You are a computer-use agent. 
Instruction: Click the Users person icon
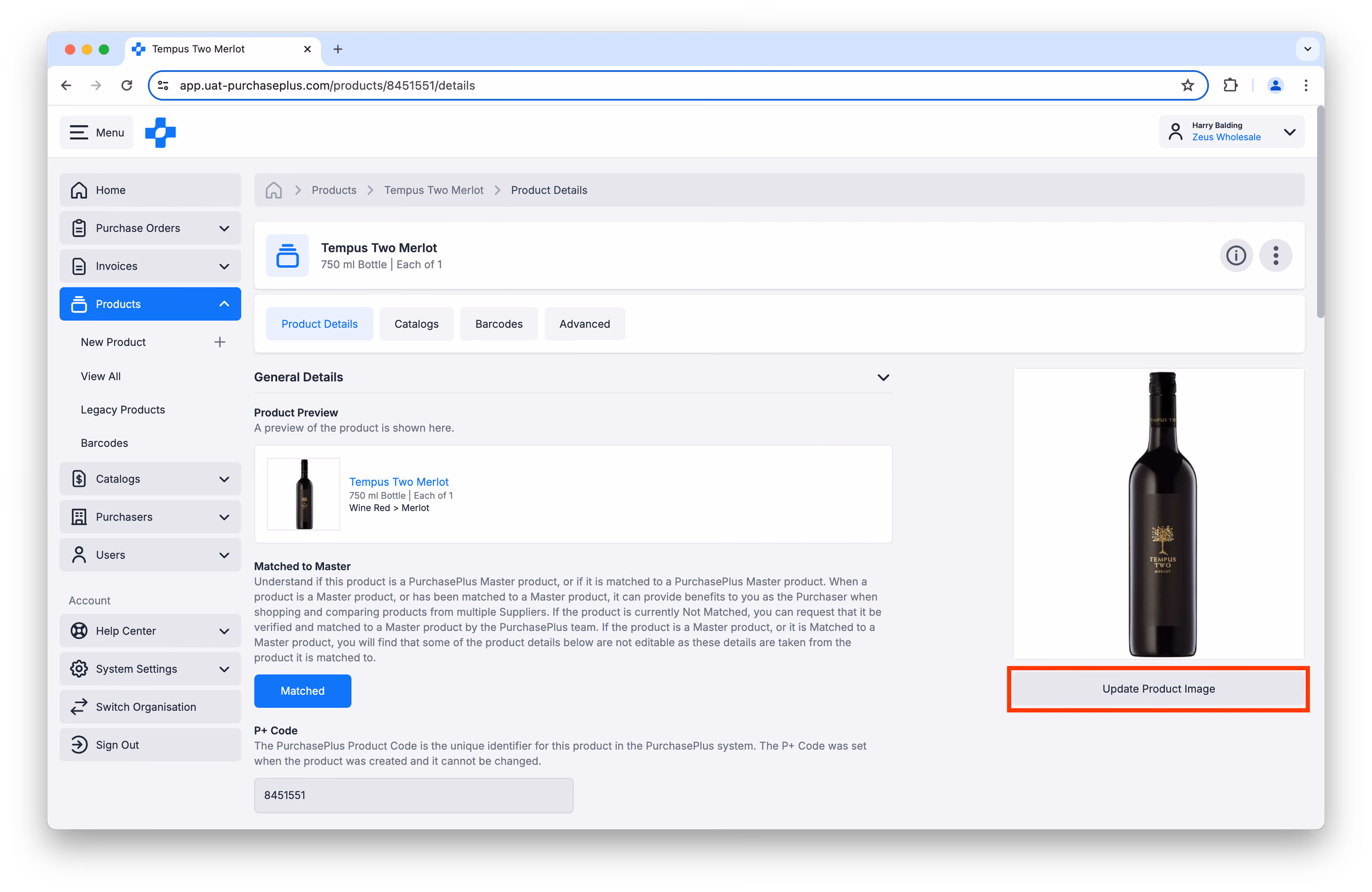(x=79, y=554)
